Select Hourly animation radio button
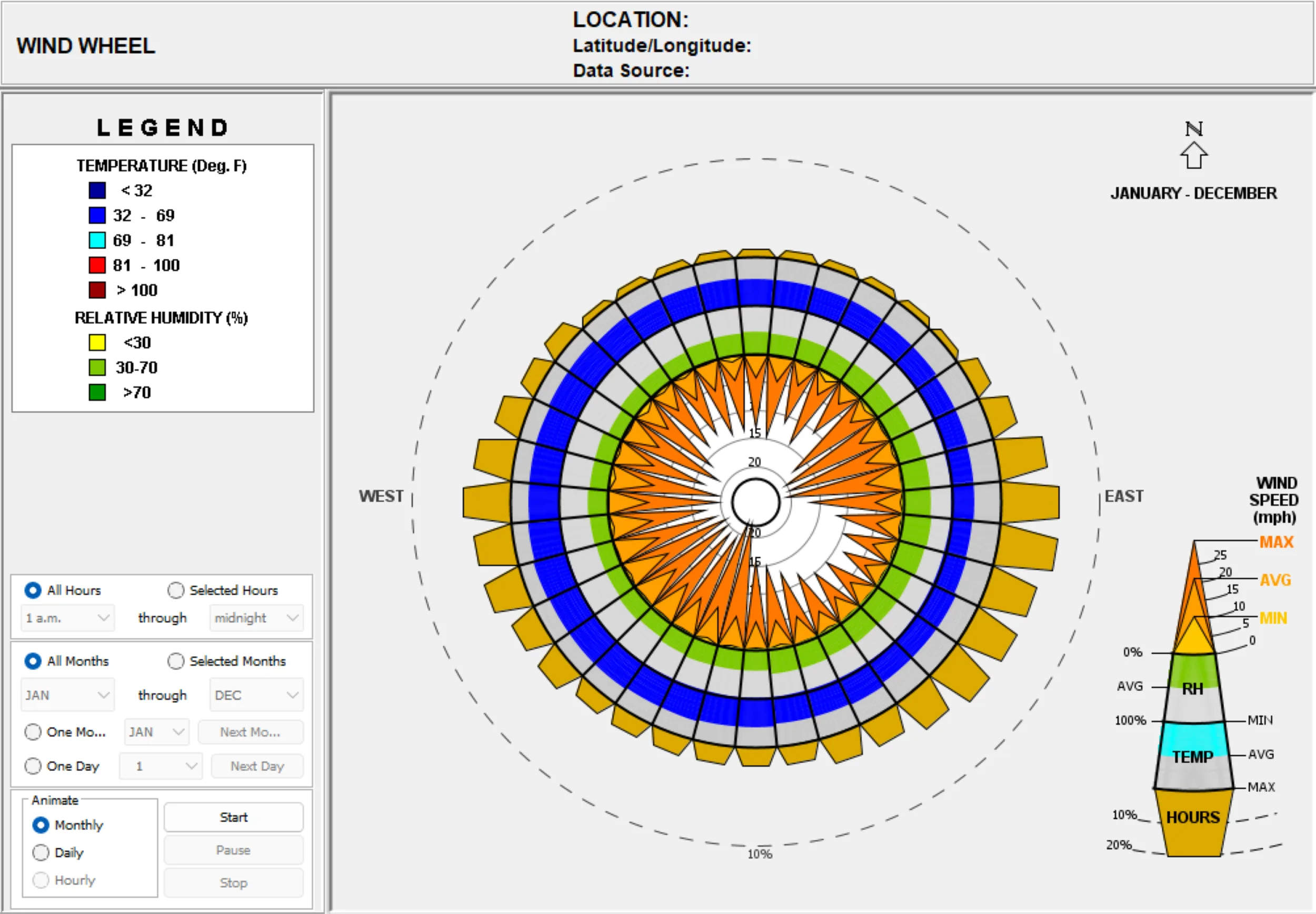The width and height of the screenshot is (1316, 914). click(x=41, y=880)
